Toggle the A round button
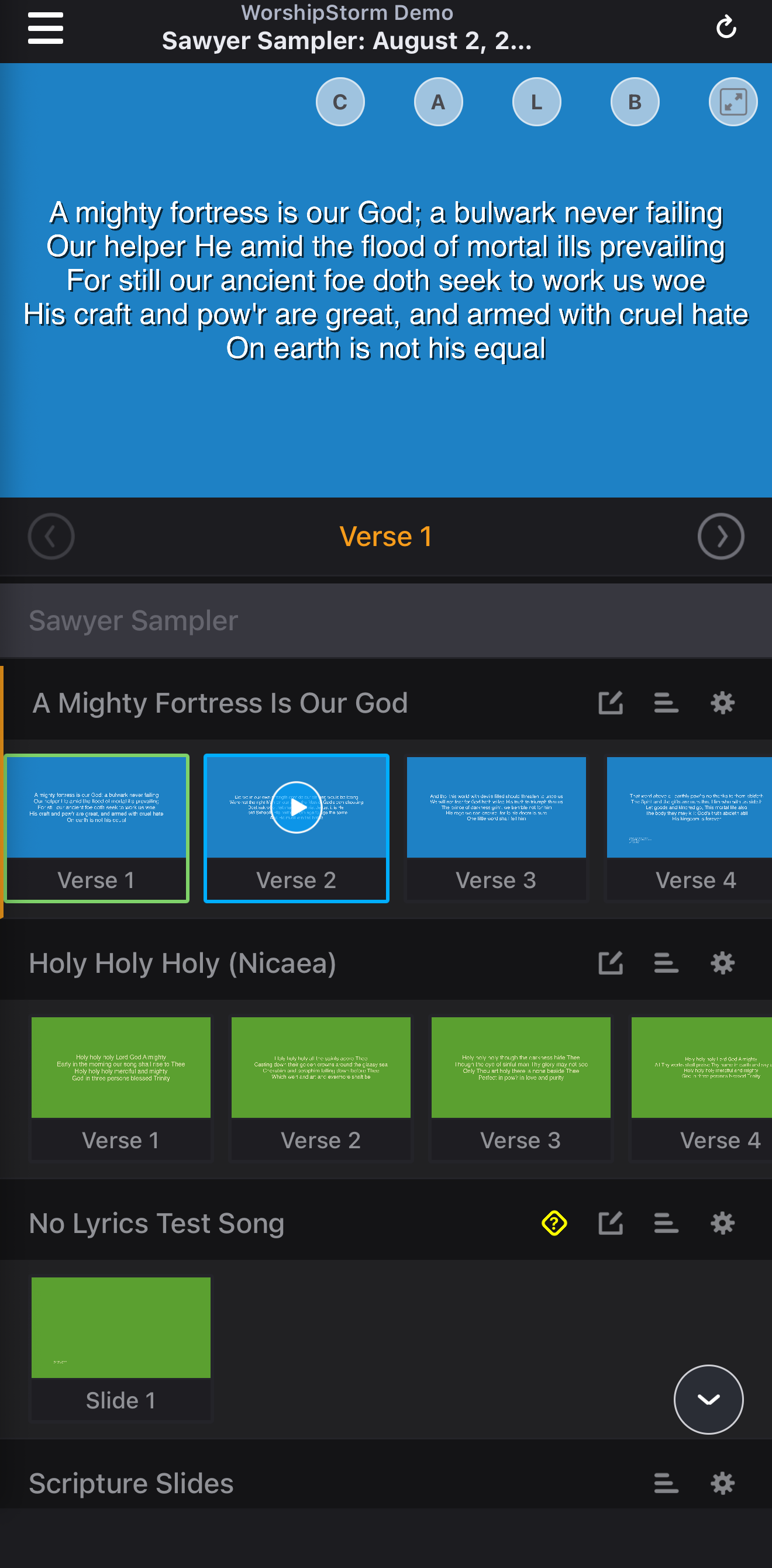This screenshot has width=772, height=1568. click(439, 102)
